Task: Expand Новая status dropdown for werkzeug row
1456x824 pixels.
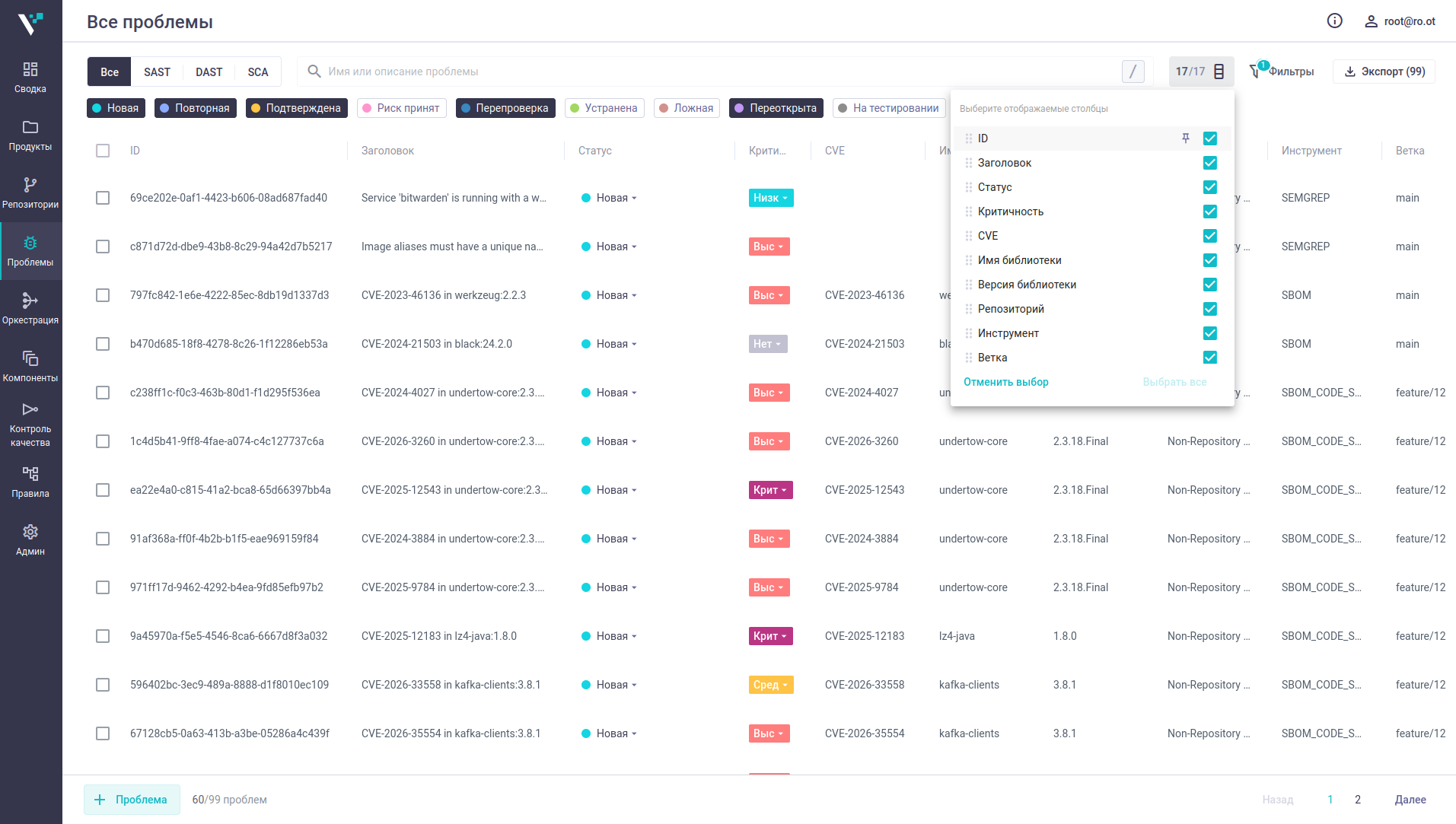Action: pos(609,295)
